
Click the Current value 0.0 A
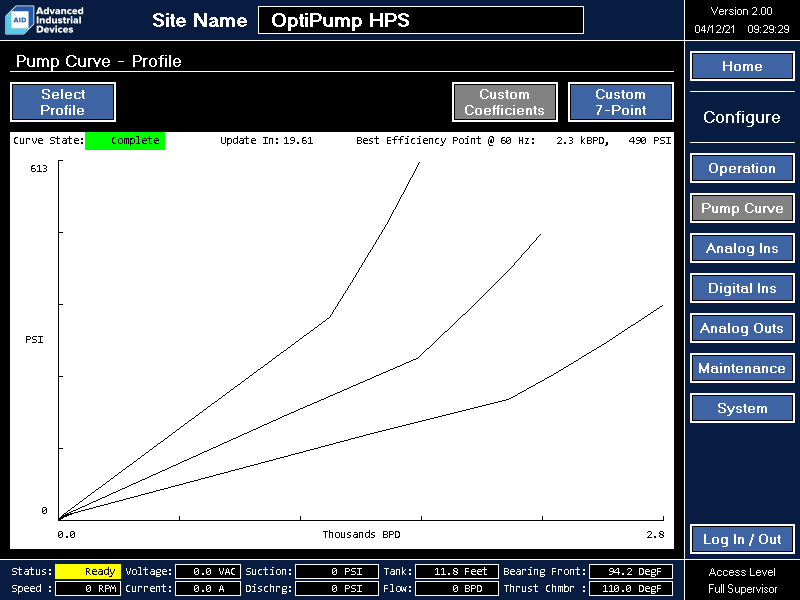tap(208, 588)
